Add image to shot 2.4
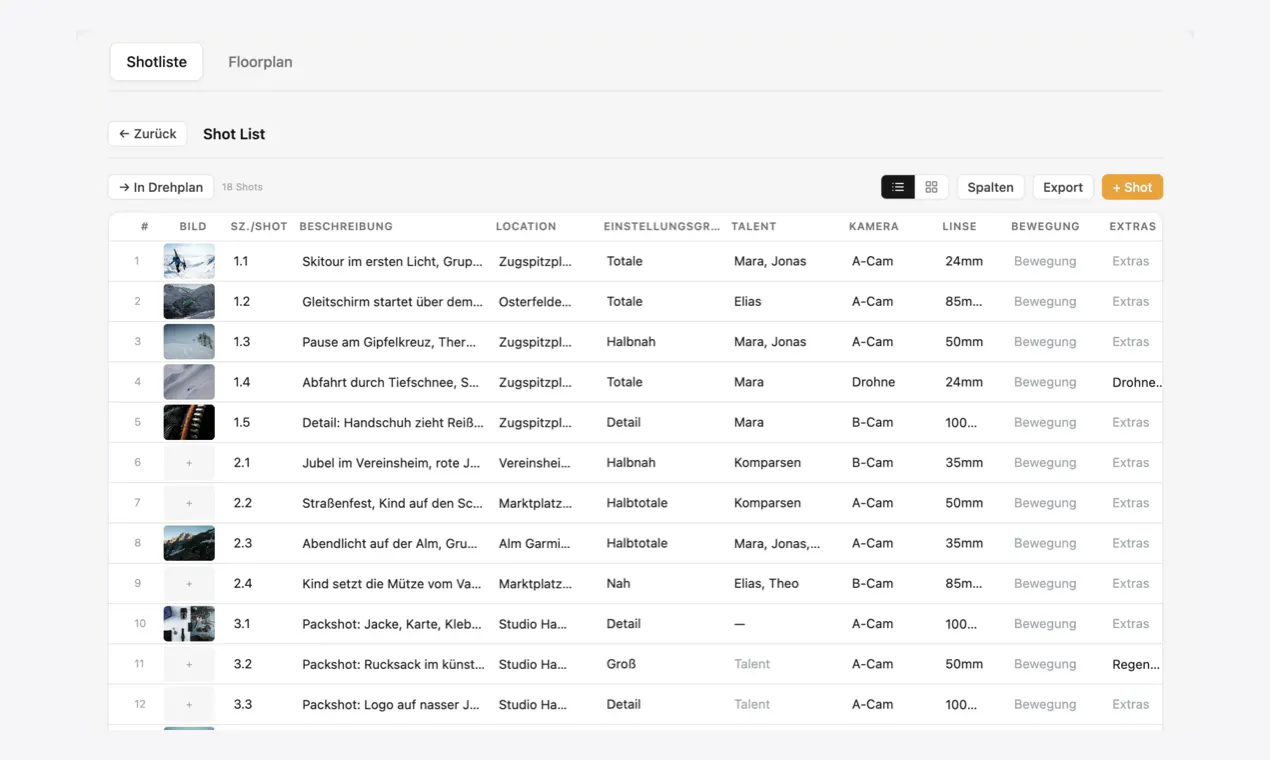Image resolution: width=1270 pixels, height=760 pixels. 189,584
